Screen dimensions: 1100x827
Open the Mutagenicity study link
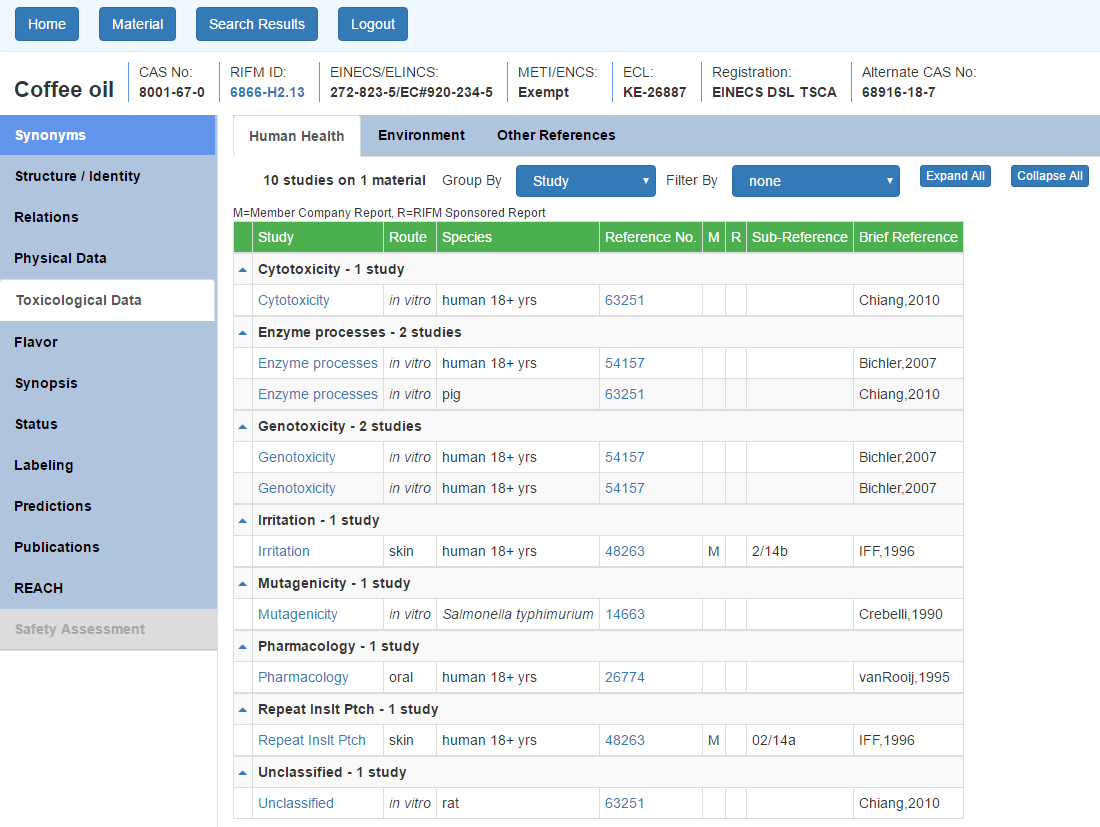297,614
